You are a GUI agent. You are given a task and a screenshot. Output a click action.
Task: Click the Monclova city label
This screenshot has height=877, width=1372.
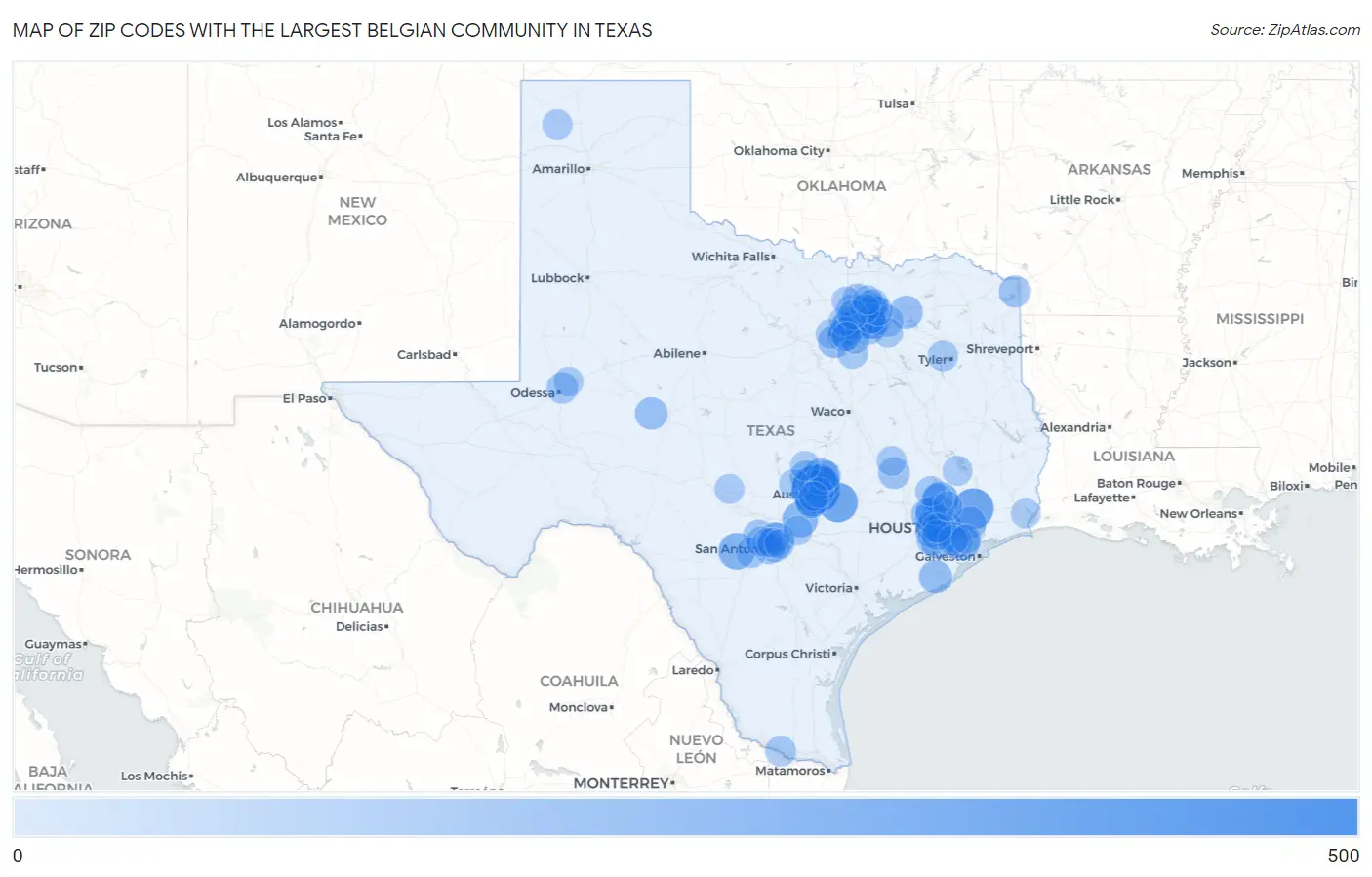579,708
